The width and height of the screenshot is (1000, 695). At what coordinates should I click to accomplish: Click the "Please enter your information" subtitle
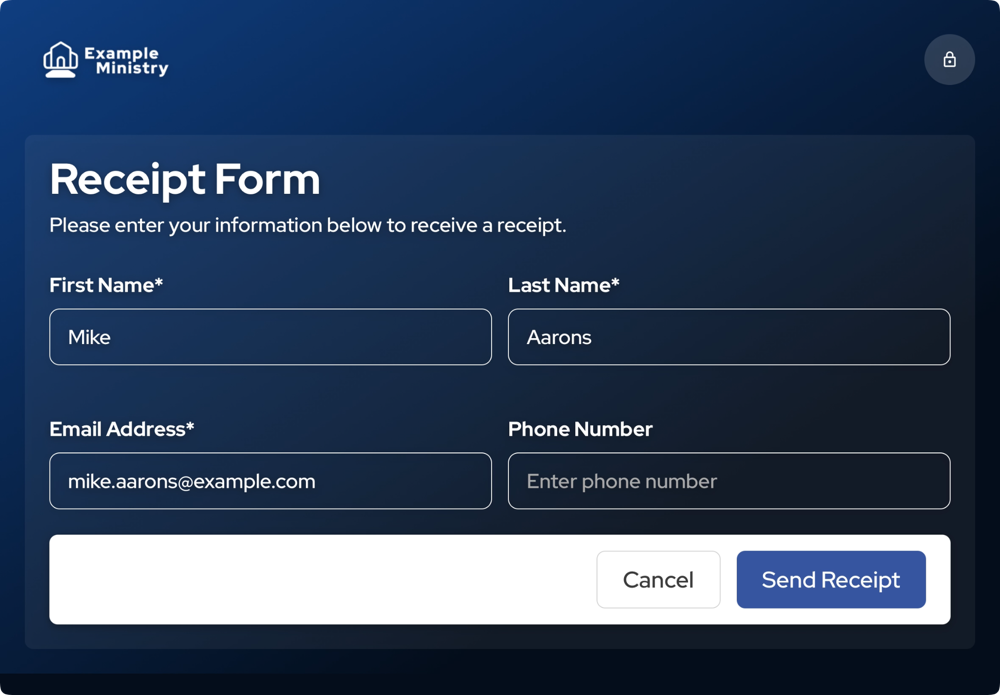coord(308,226)
